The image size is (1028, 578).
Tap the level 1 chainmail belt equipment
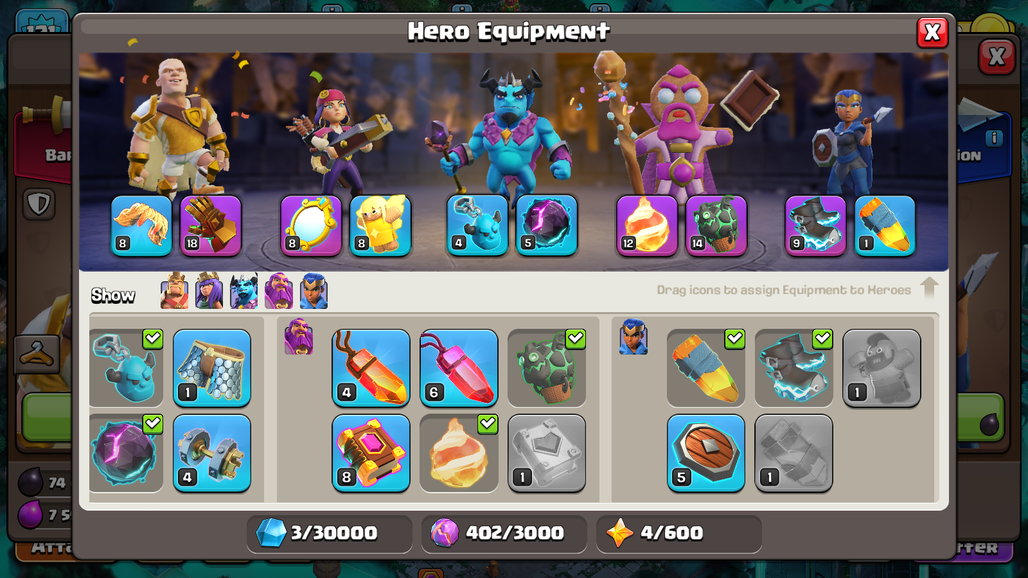click(212, 368)
